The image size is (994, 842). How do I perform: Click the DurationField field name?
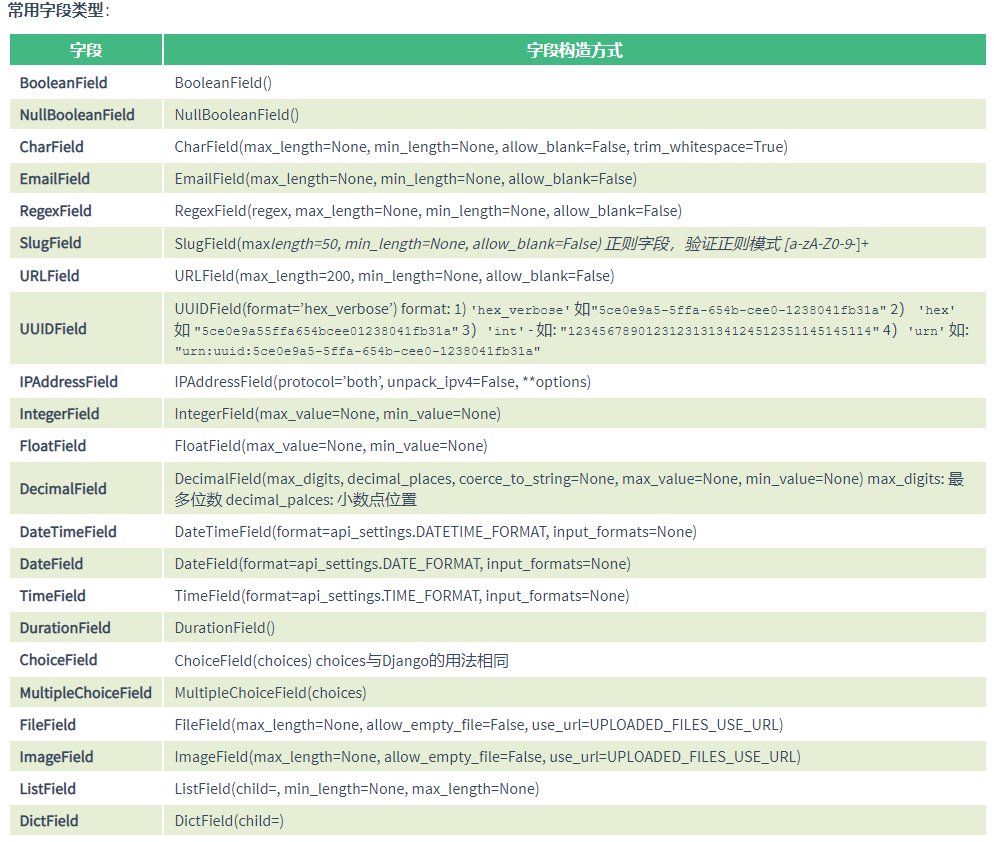click(65, 628)
